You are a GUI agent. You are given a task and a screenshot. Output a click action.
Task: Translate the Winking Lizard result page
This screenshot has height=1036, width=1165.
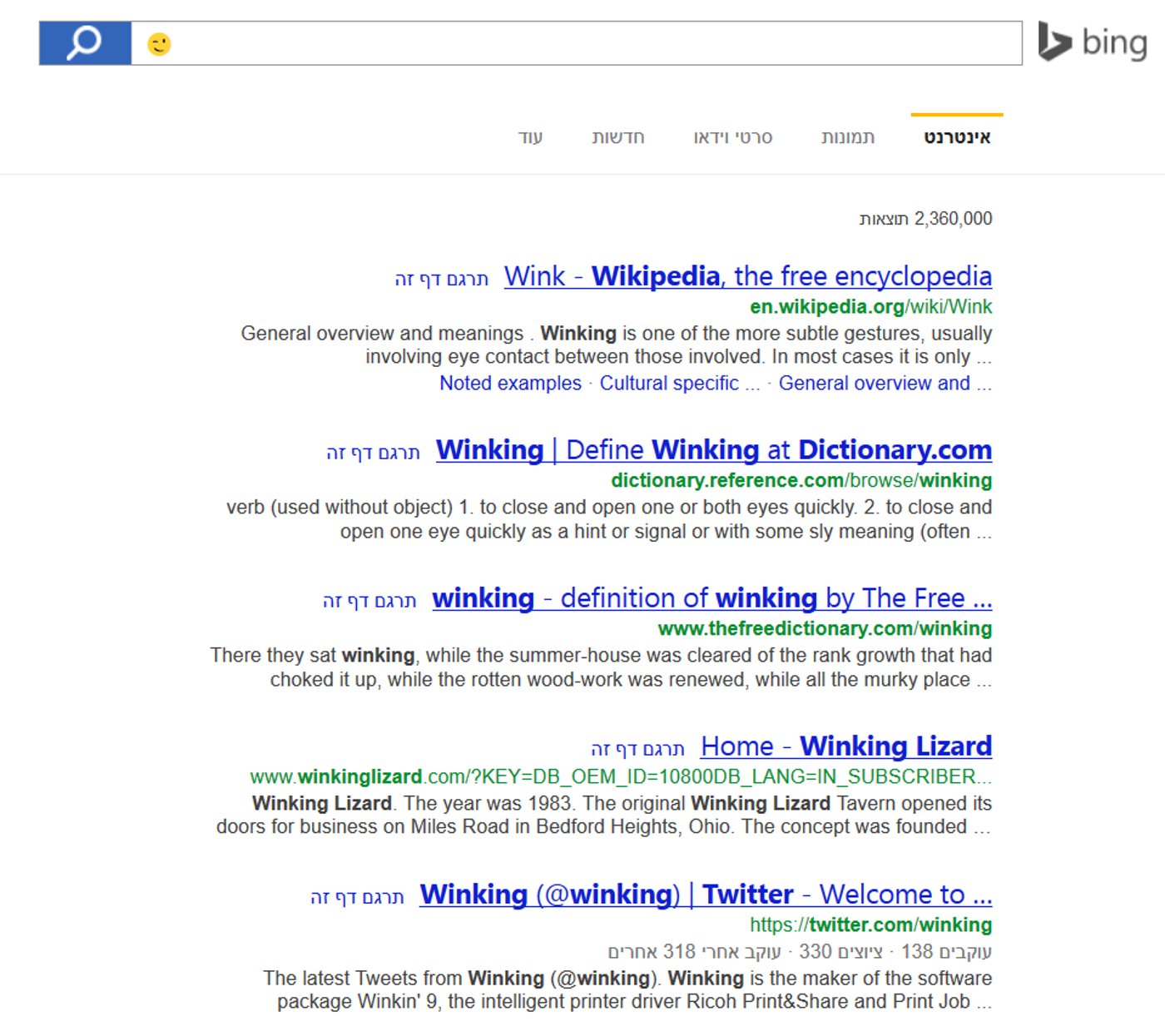click(637, 749)
